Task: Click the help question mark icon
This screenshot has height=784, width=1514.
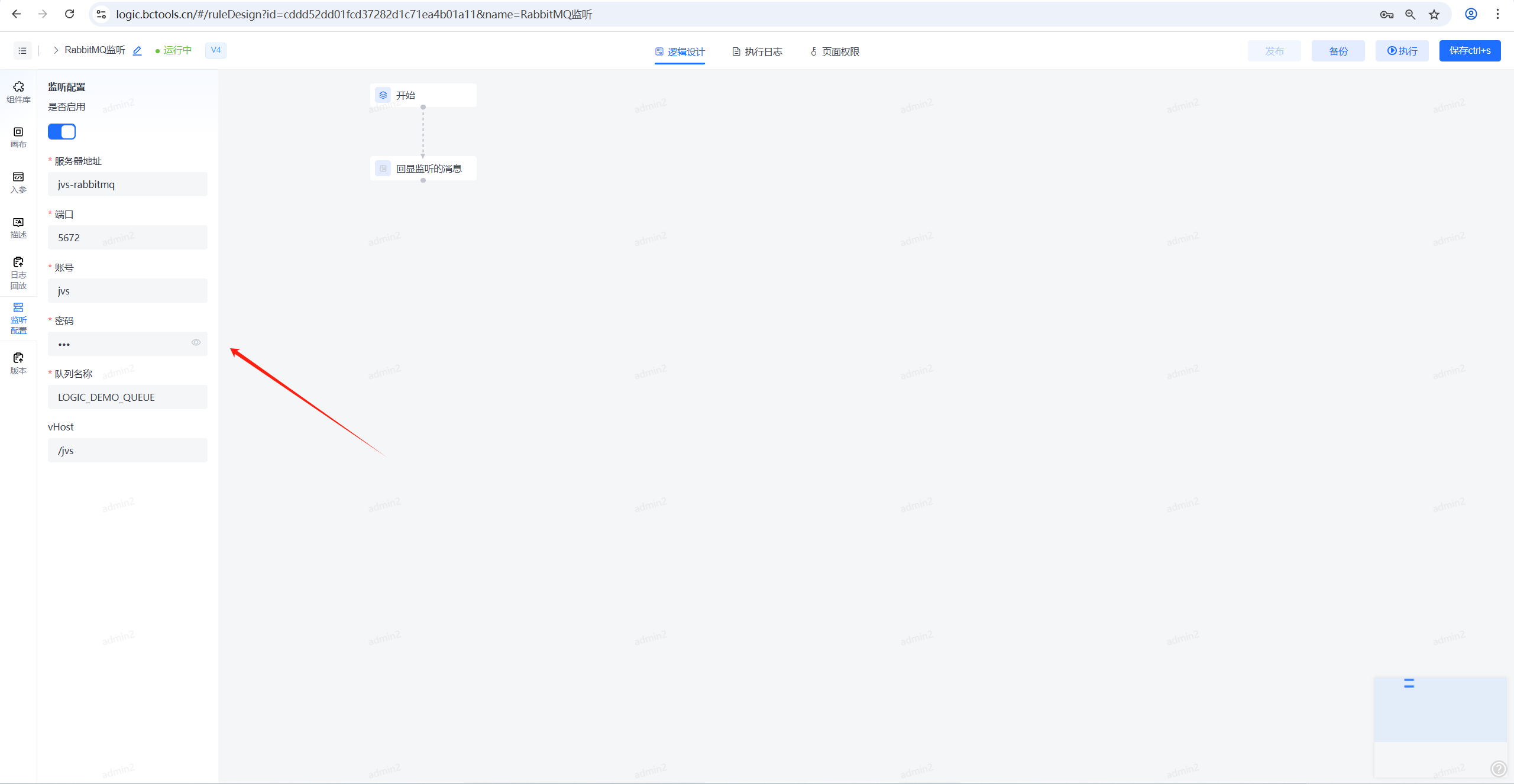Action: tap(1498, 768)
